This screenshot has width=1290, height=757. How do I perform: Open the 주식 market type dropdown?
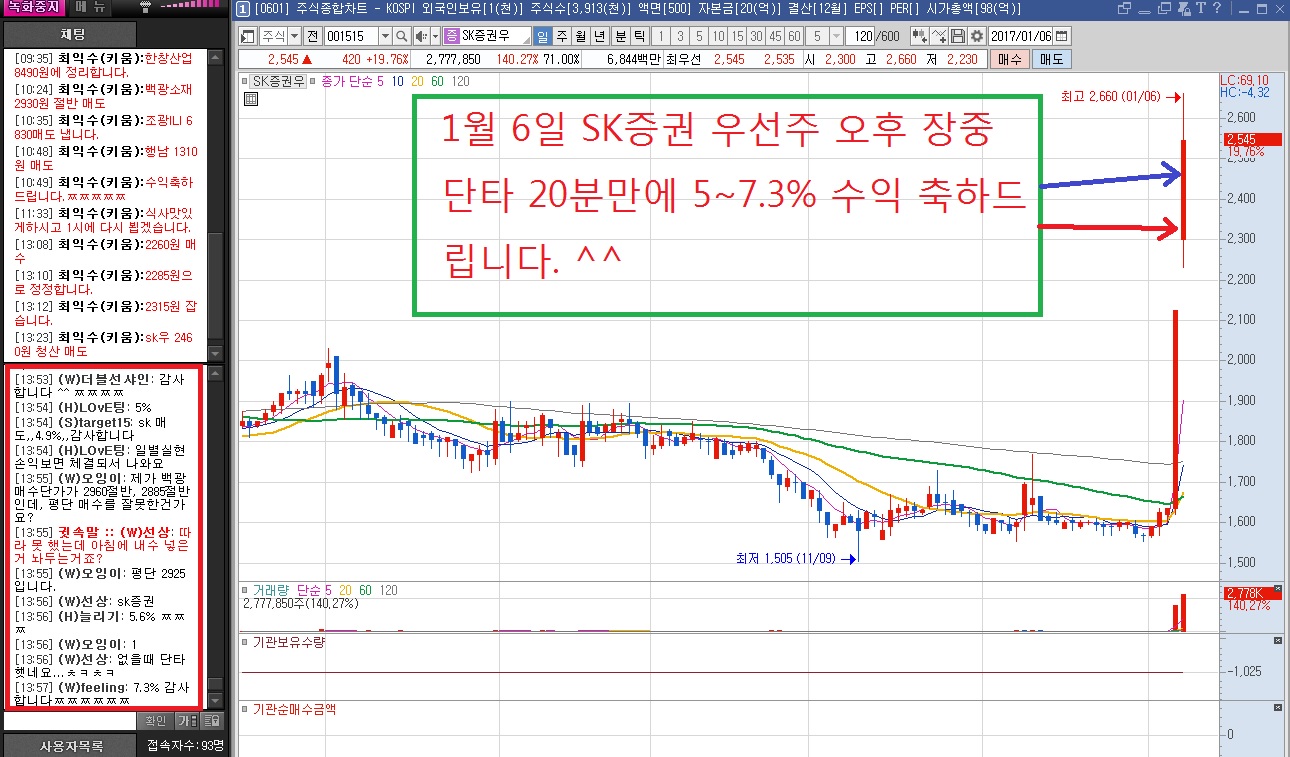[x=280, y=36]
